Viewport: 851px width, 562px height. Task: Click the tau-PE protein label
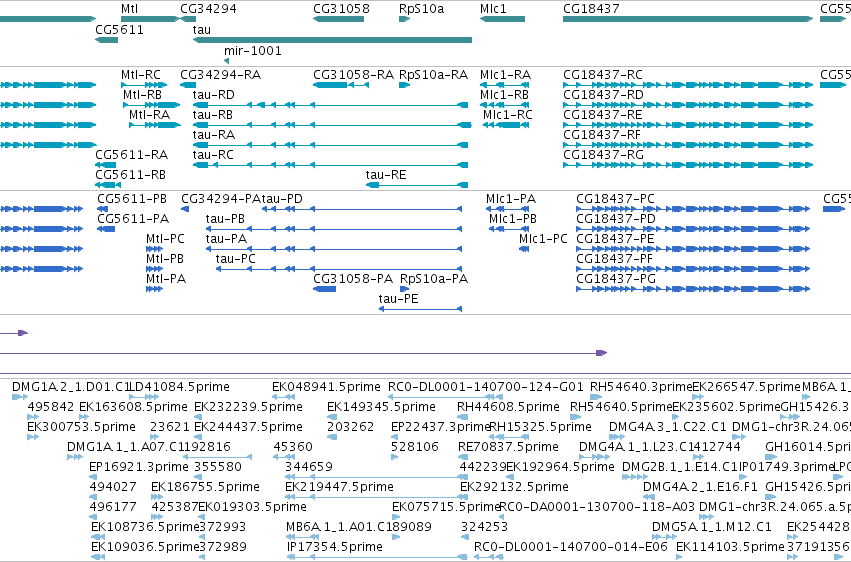[398, 298]
